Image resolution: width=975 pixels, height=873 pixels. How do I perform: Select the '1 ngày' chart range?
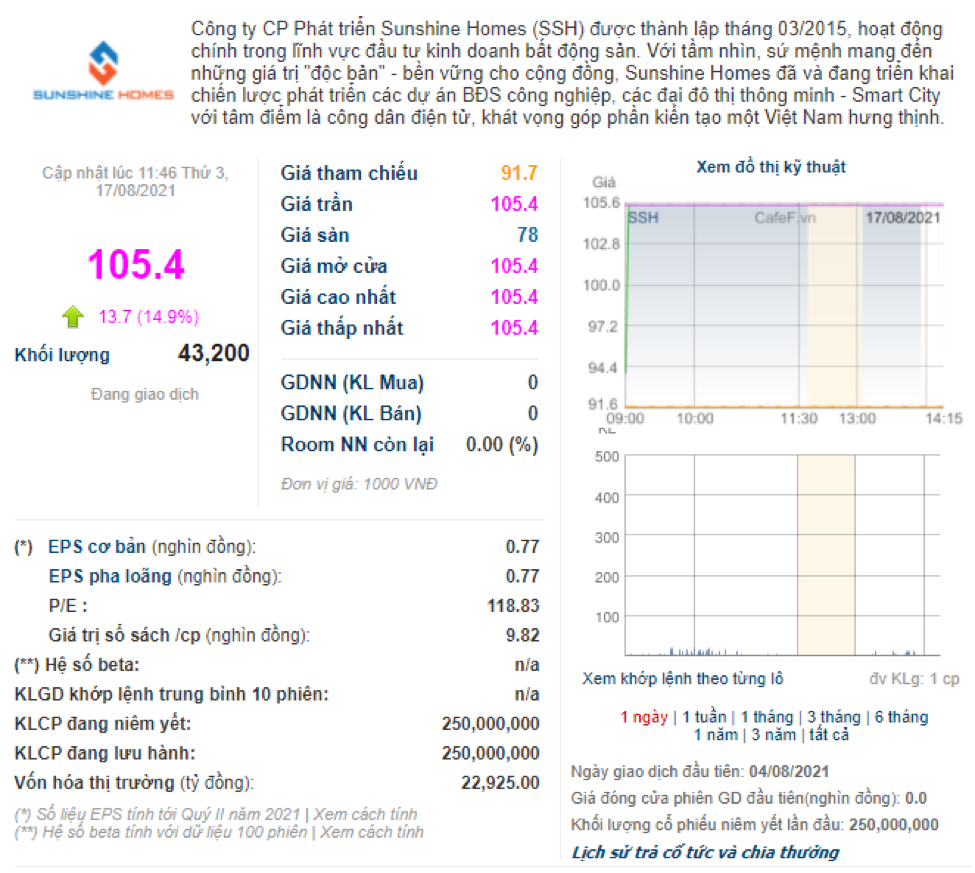pyautogui.click(x=644, y=717)
